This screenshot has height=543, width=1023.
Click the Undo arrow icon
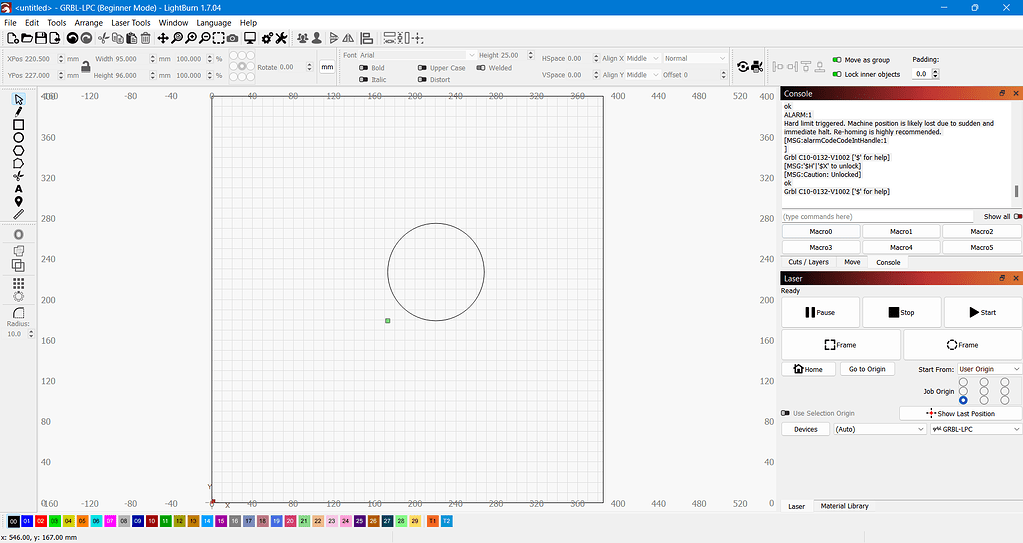[72, 38]
